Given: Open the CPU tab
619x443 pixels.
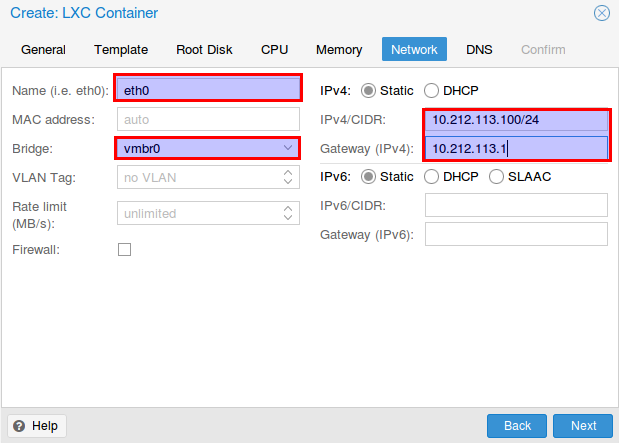Looking at the screenshot, I should (274, 49).
